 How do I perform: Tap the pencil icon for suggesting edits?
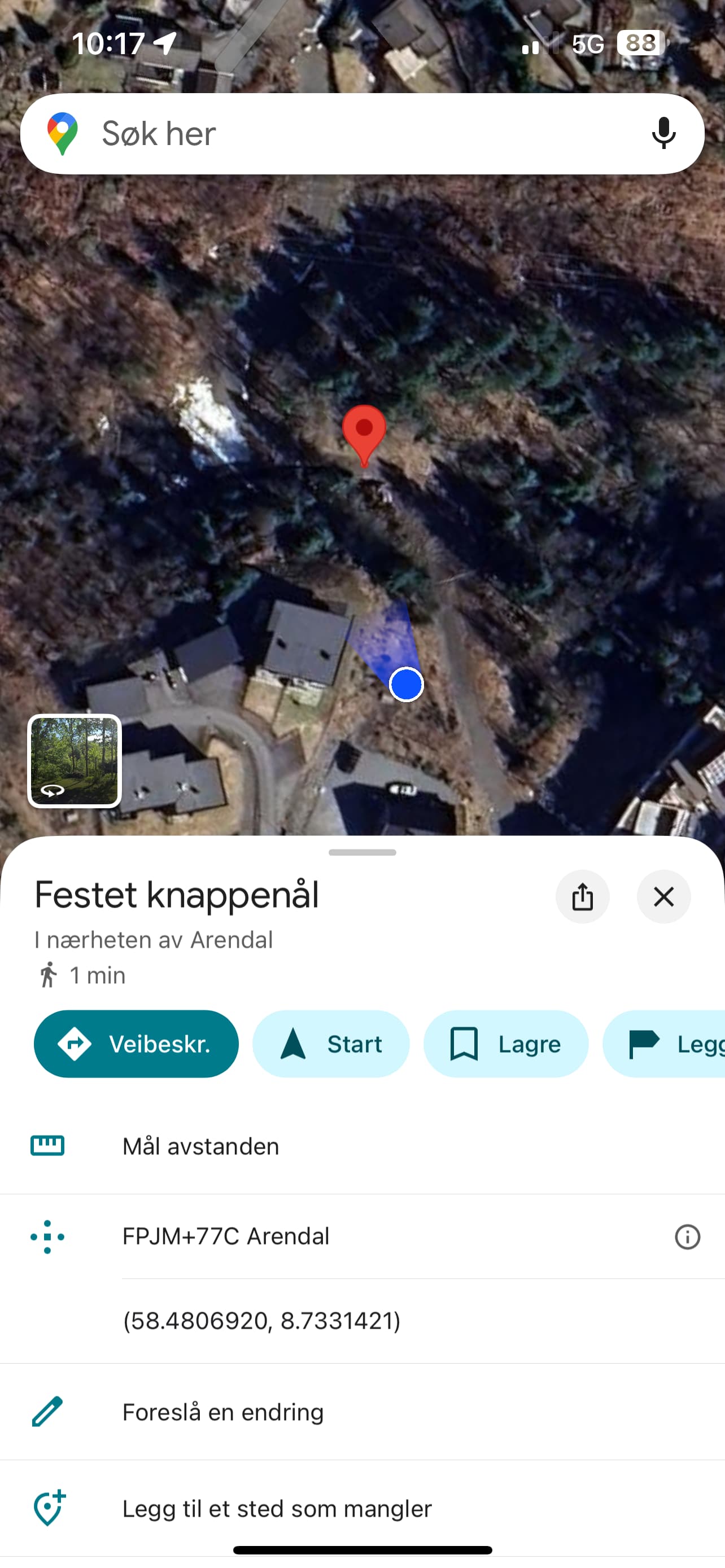click(x=47, y=1412)
